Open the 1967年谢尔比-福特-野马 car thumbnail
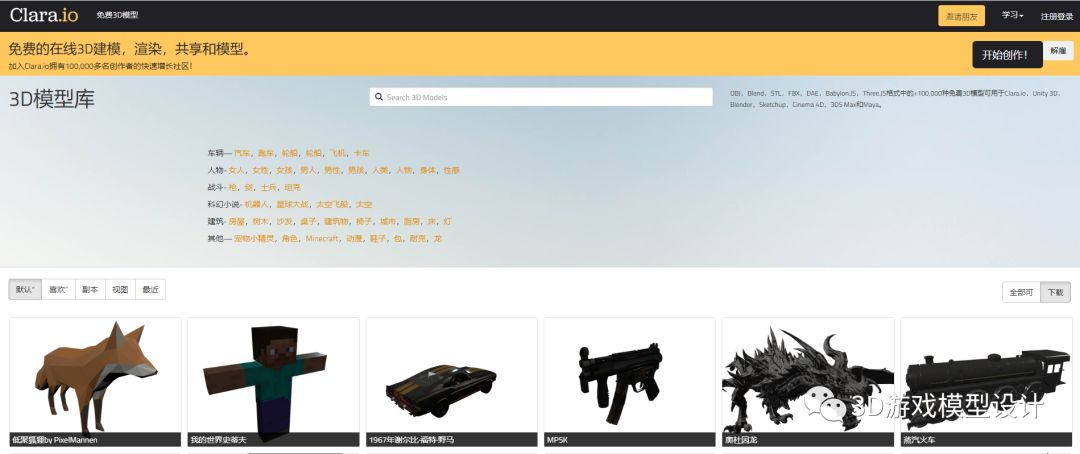The image size is (1080, 454). [x=452, y=382]
